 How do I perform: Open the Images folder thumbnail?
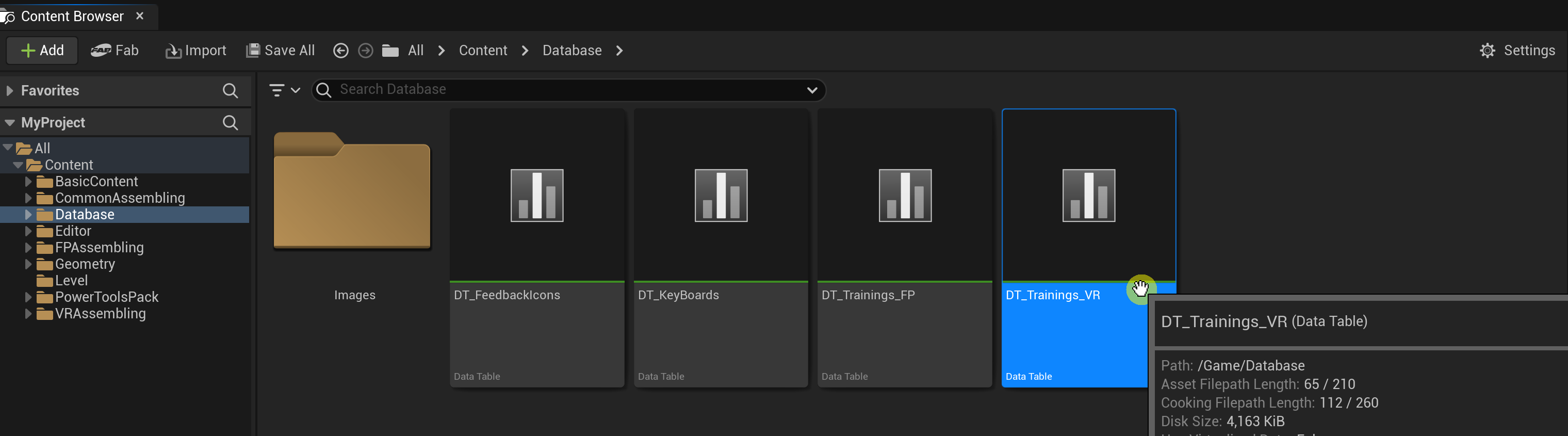pyautogui.click(x=352, y=192)
